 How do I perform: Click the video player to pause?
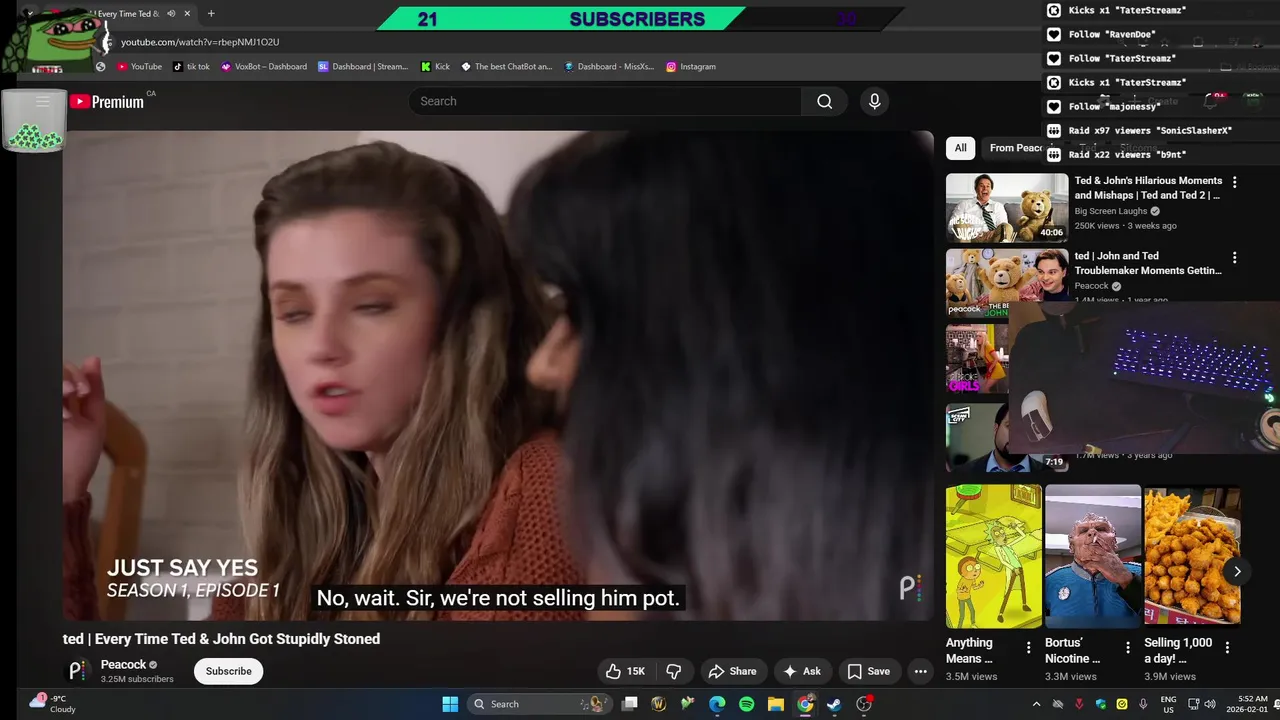point(498,375)
